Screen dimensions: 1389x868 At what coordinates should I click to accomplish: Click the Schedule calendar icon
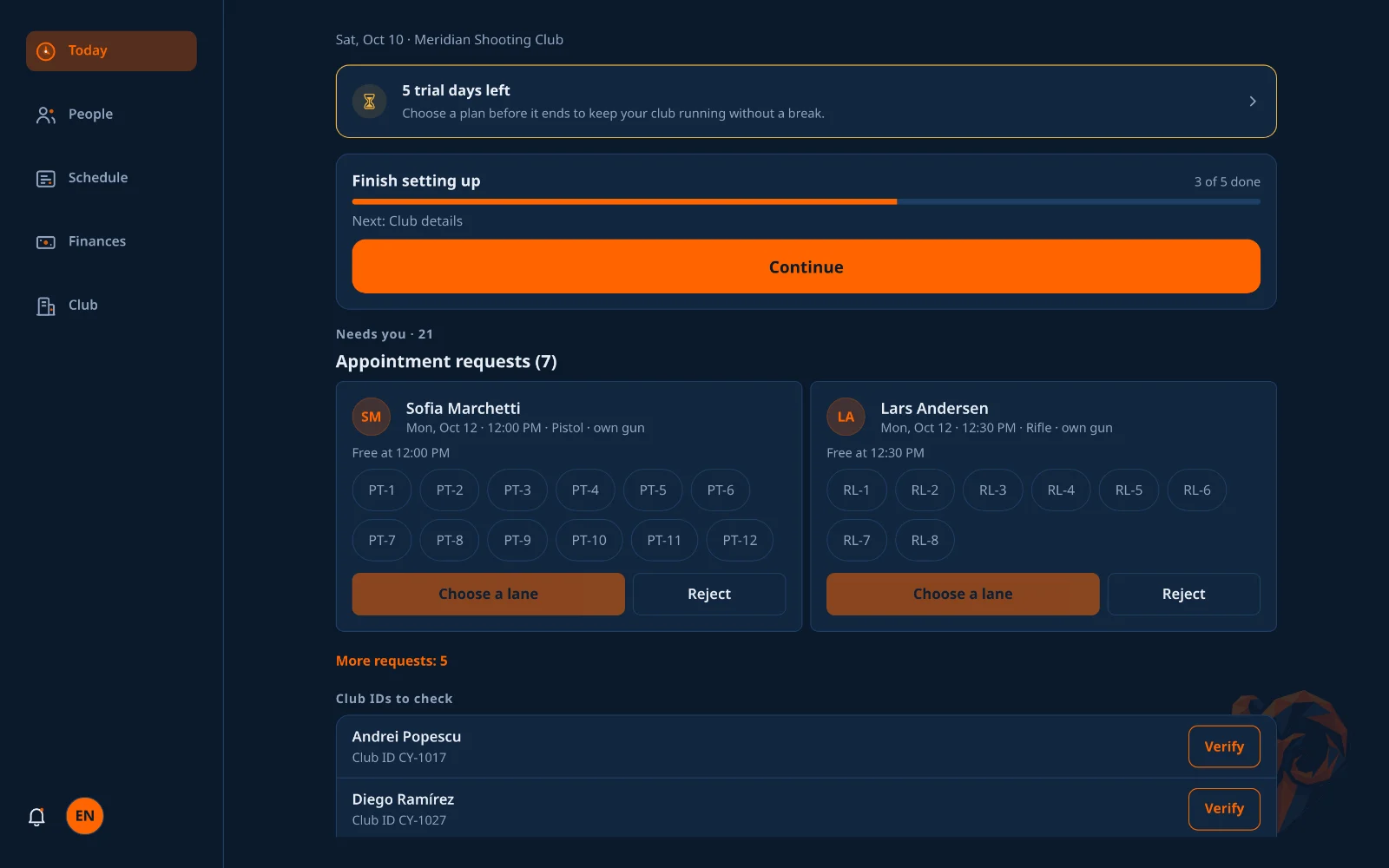46,179
